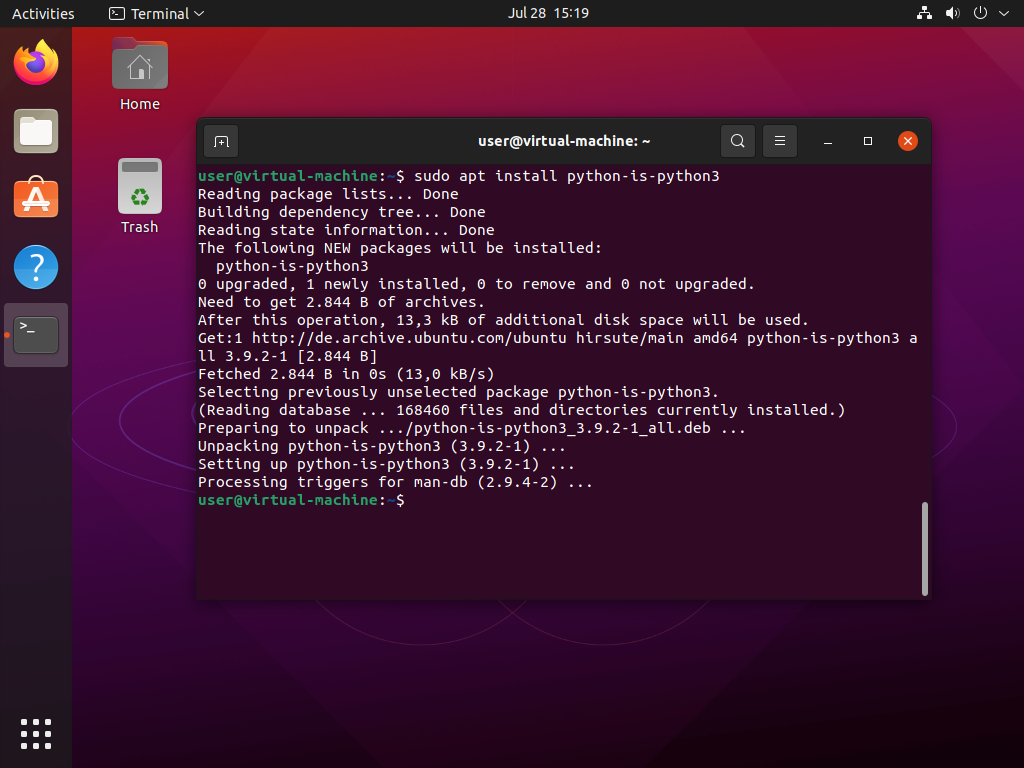Click the network status icon
Image resolution: width=1024 pixels, height=768 pixels.
tap(923, 13)
